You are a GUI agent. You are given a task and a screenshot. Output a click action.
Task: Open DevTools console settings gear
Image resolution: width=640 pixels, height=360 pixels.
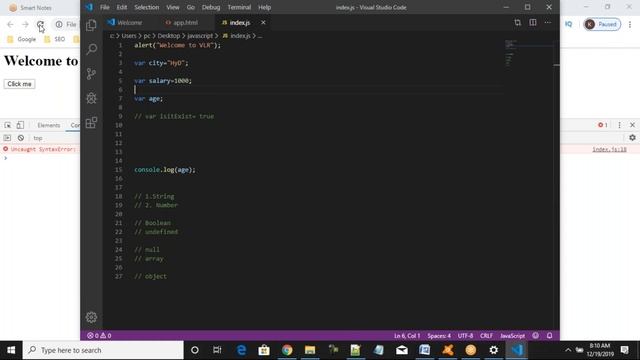(x=632, y=138)
